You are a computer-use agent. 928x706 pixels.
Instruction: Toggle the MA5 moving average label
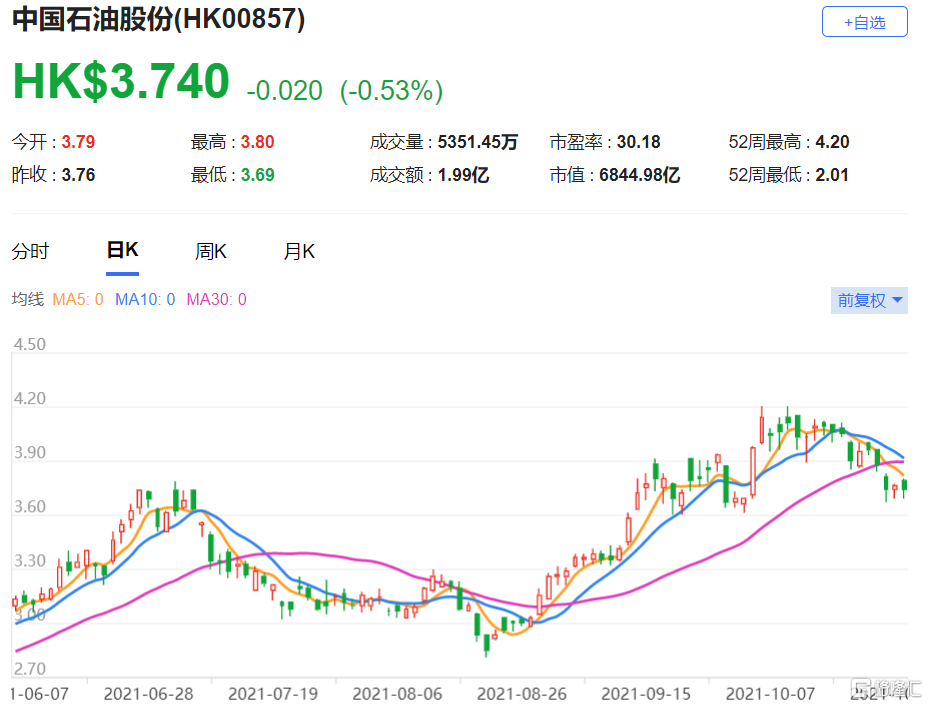click(x=78, y=299)
